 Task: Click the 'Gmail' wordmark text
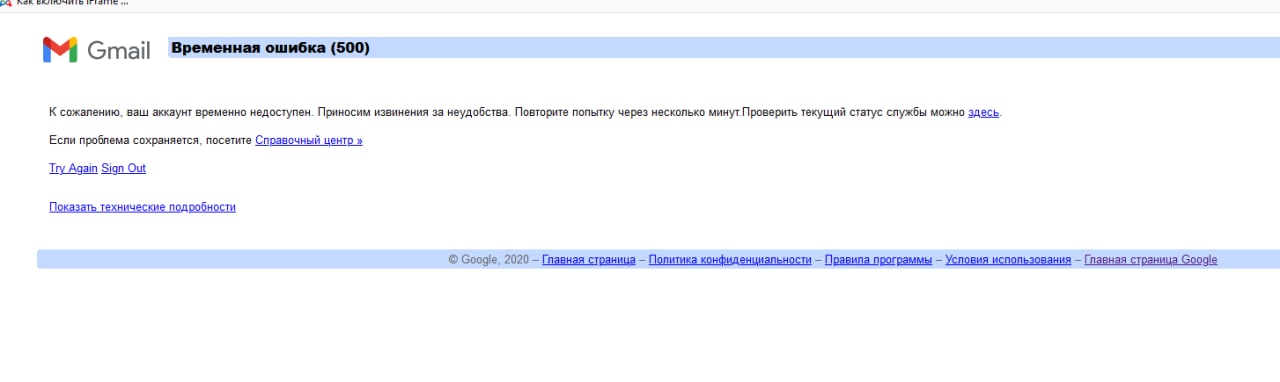tap(119, 50)
